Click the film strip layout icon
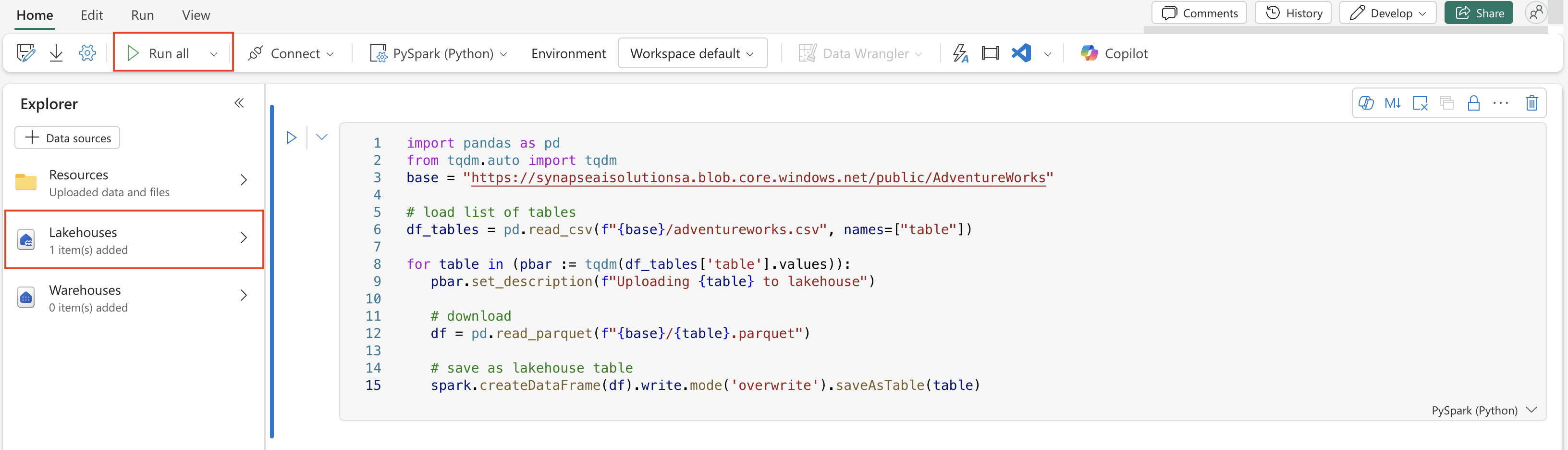The height and width of the screenshot is (450, 1568). coord(991,53)
